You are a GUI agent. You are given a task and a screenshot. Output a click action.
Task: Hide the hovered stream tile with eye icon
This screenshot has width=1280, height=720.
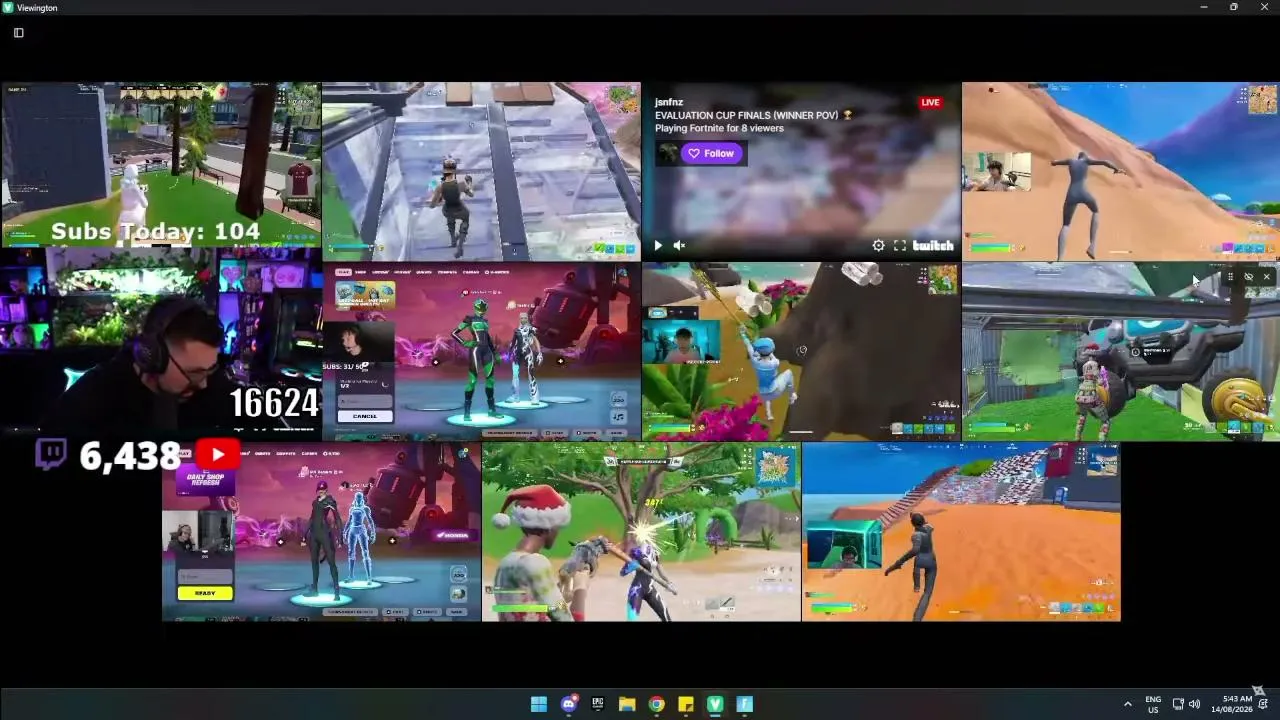[x=1248, y=277]
